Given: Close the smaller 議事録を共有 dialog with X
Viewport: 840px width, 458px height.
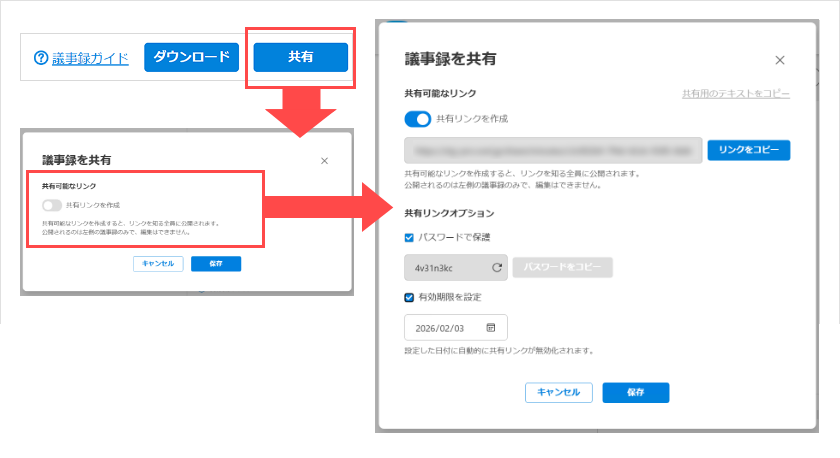Looking at the screenshot, I should (x=324, y=161).
